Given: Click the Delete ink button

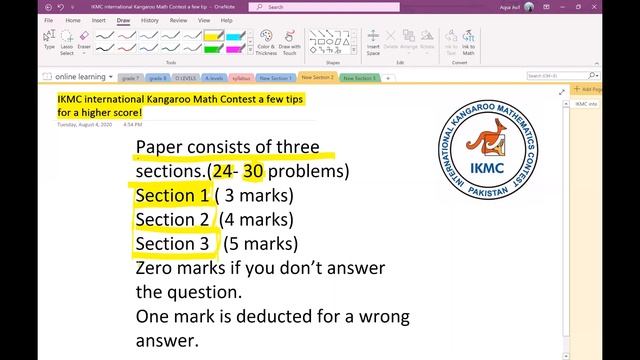Looking at the screenshot, I should 391,40.
